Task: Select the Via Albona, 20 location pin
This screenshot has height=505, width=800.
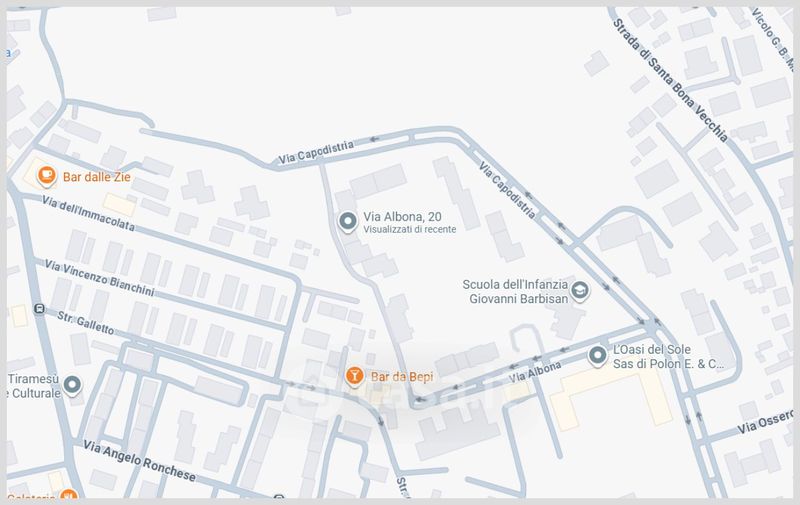Action: coord(348,222)
